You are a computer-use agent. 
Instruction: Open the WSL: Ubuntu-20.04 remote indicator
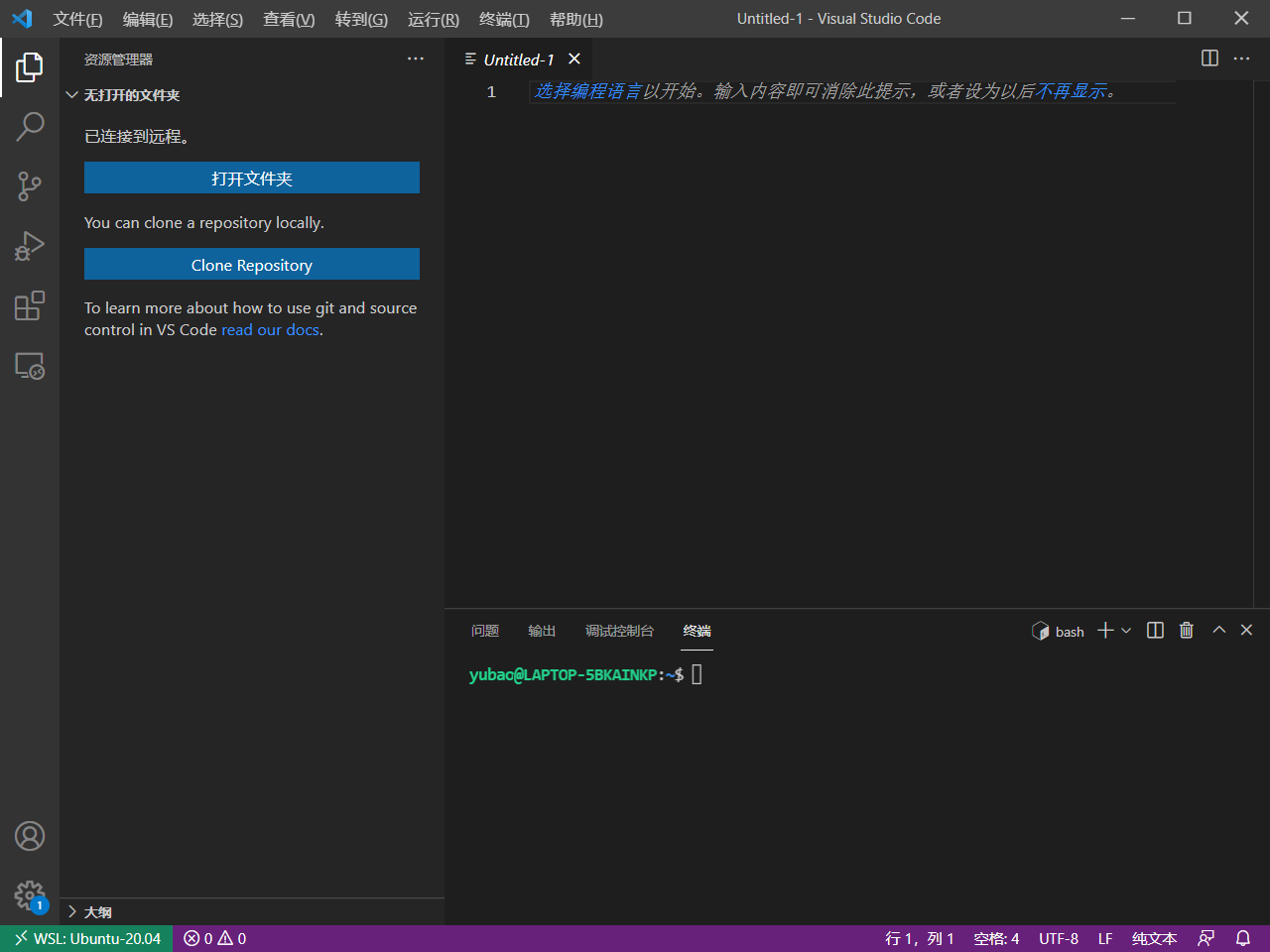pyautogui.click(x=86, y=938)
